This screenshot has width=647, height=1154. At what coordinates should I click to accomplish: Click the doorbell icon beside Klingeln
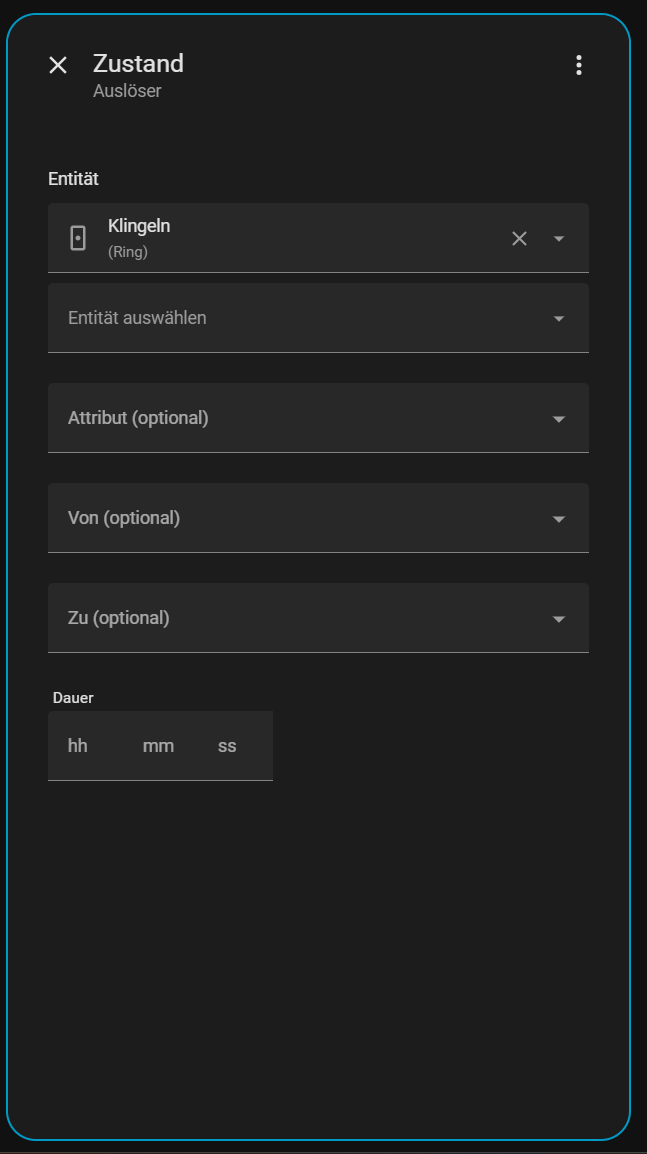pos(78,238)
